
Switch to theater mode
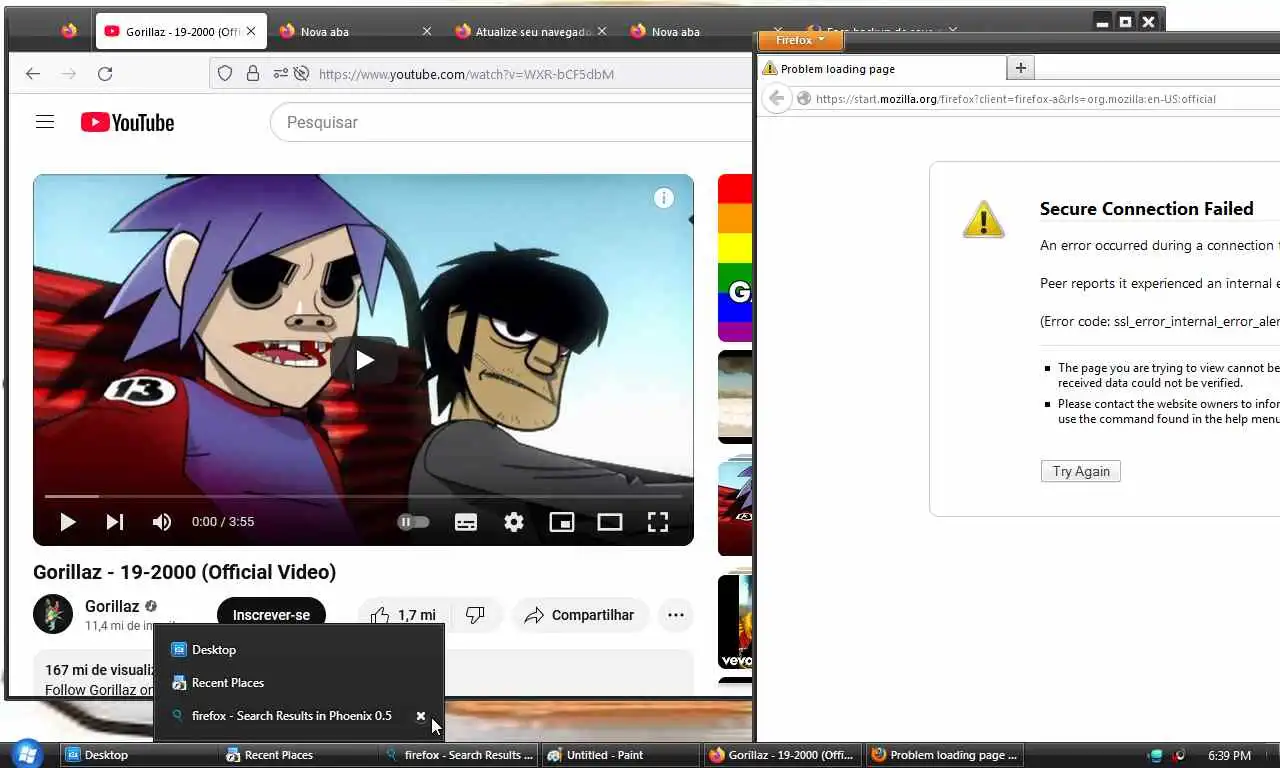coord(610,521)
